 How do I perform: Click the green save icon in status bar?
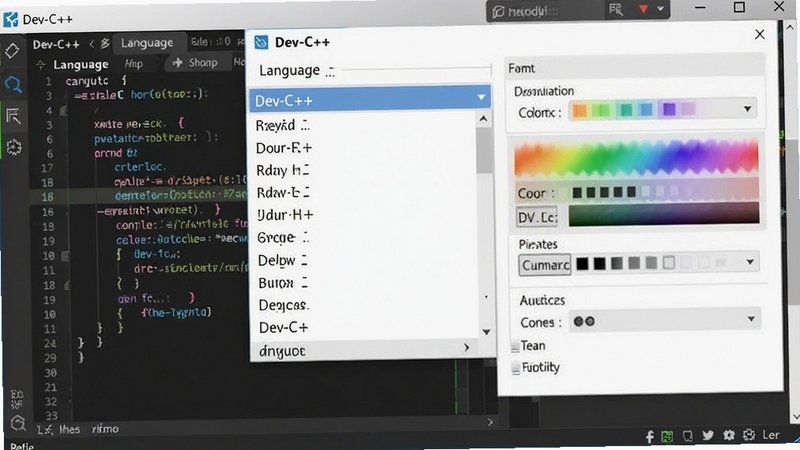(x=667, y=436)
